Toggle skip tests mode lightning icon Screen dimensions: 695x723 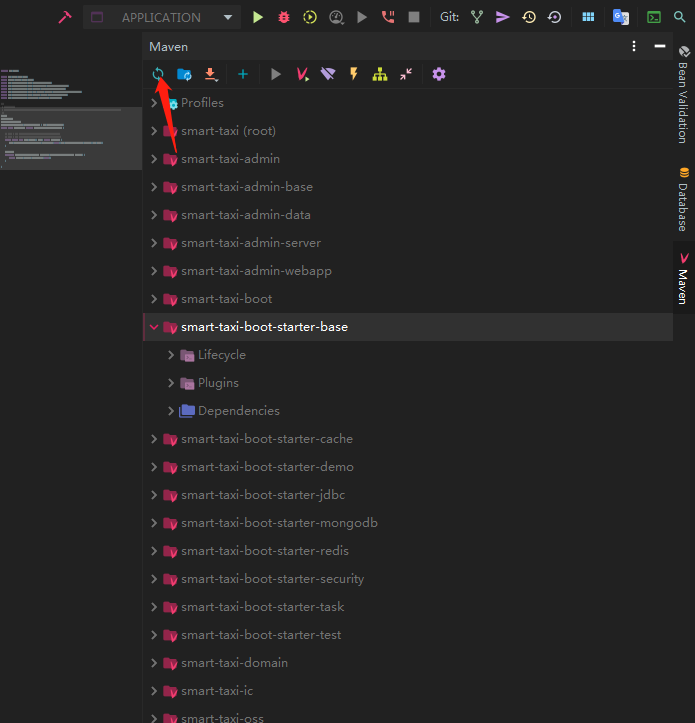click(x=354, y=74)
